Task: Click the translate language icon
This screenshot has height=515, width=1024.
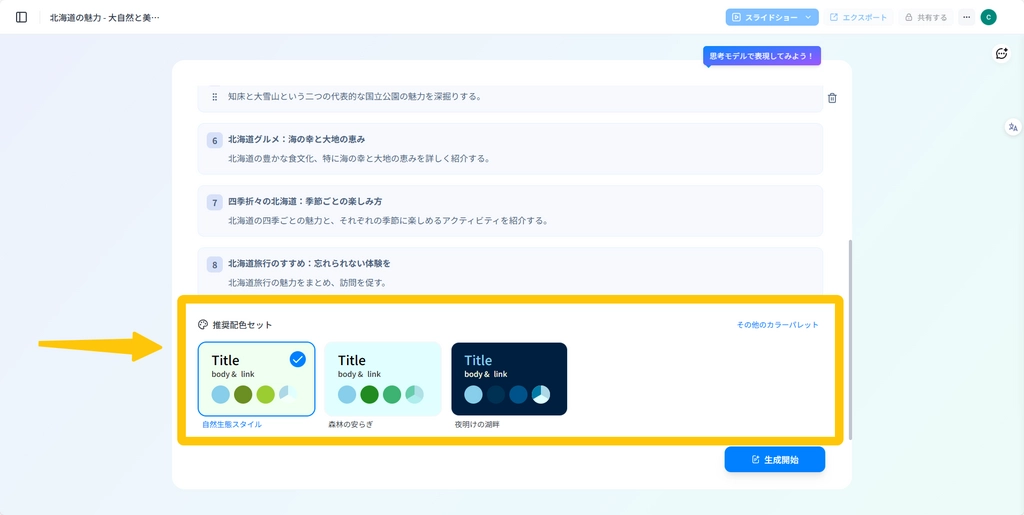Action: 1013,127
